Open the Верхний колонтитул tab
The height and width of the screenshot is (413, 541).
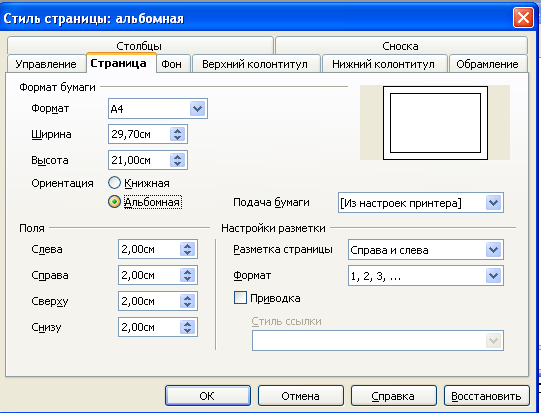255,64
